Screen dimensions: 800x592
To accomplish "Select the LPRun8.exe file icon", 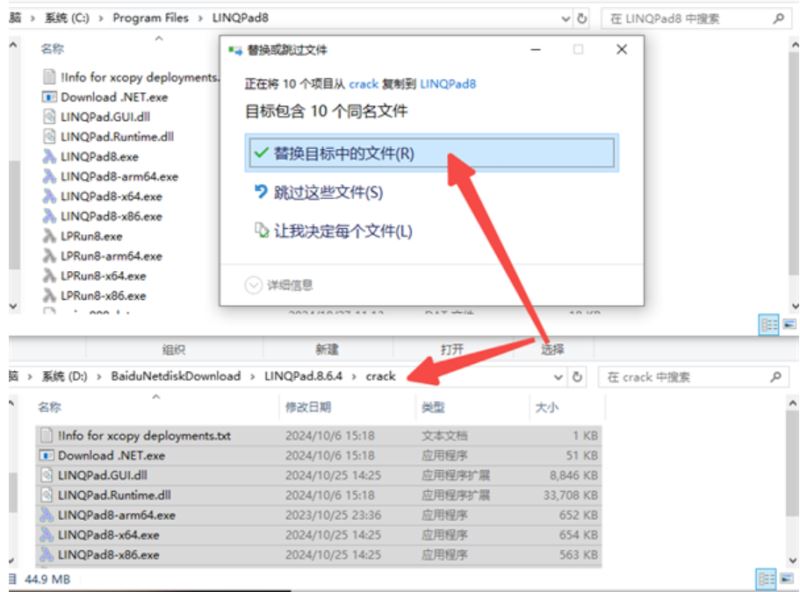I will [x=48, y=236].
